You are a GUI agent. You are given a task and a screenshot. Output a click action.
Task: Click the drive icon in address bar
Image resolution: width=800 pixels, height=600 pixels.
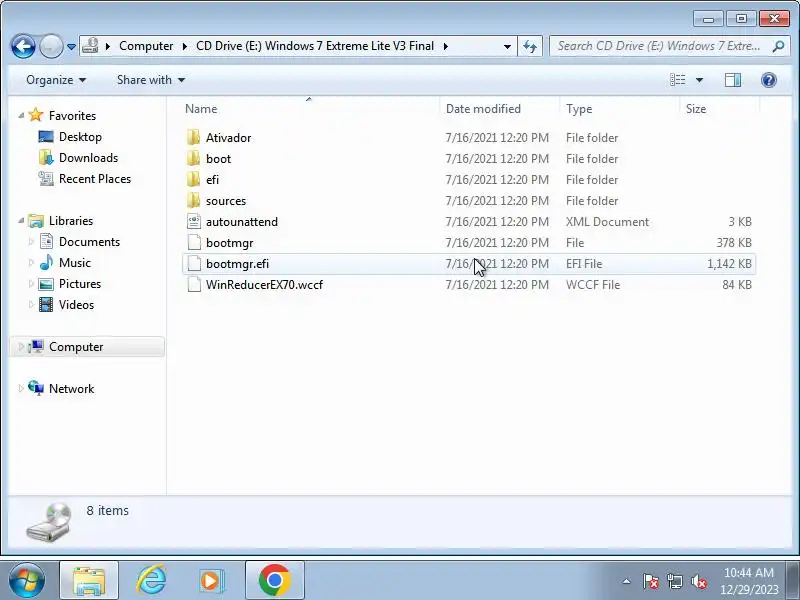pos(90,46)
